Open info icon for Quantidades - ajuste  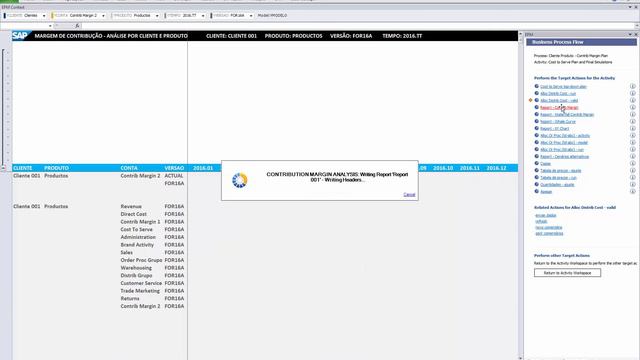(x=632, y=184)
